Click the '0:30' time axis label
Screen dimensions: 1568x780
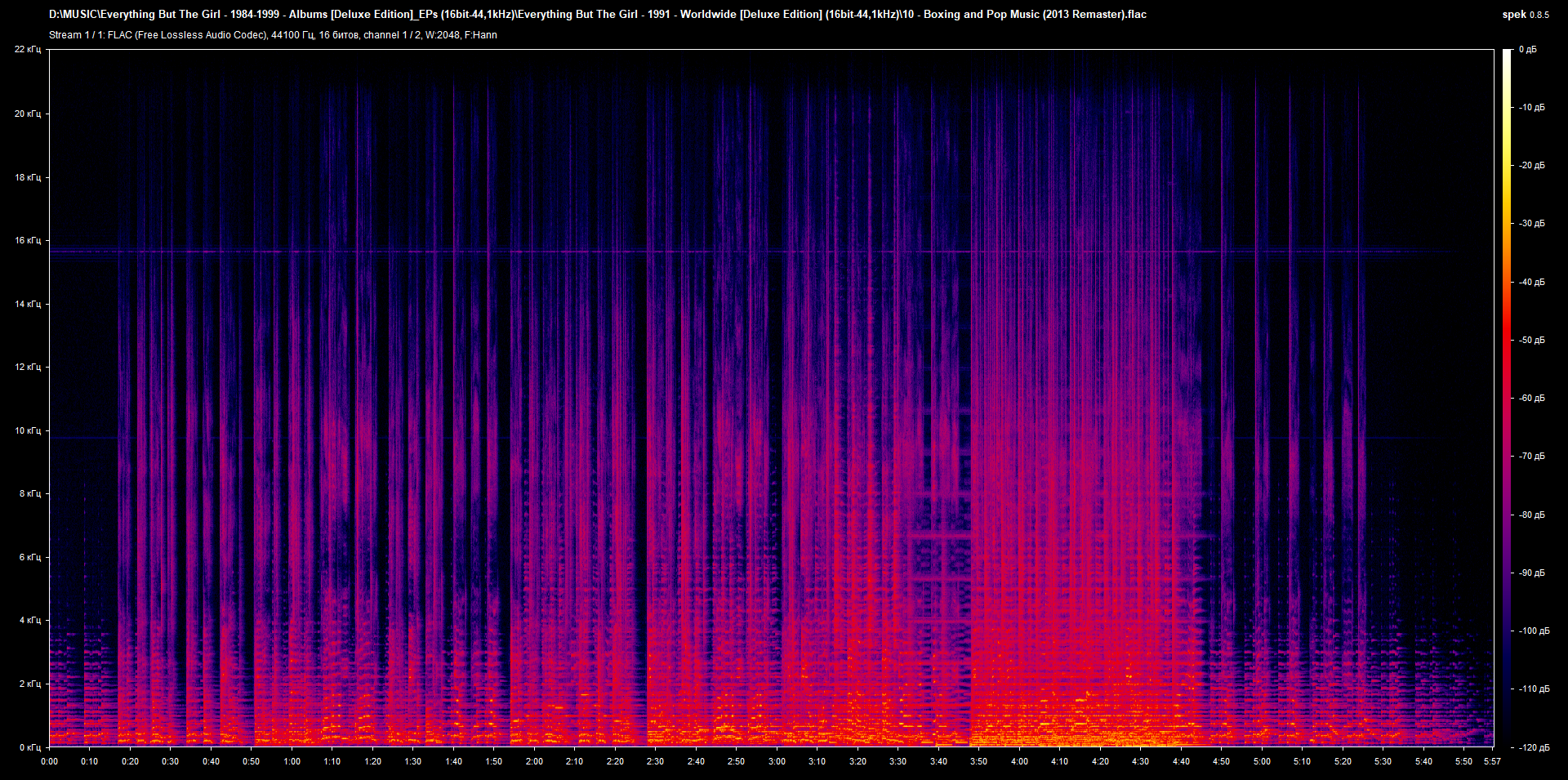[x=170, y=762]
